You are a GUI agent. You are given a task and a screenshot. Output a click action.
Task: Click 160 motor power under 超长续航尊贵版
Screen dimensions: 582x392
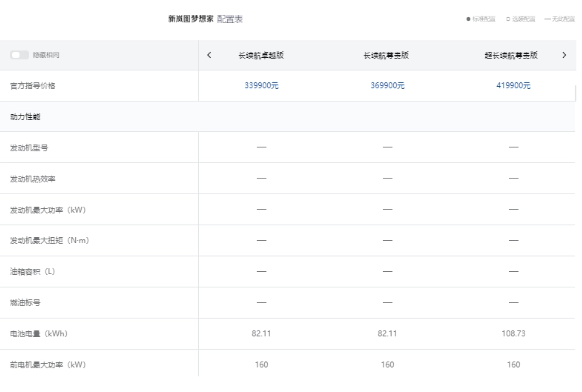(x=513, y=365)
